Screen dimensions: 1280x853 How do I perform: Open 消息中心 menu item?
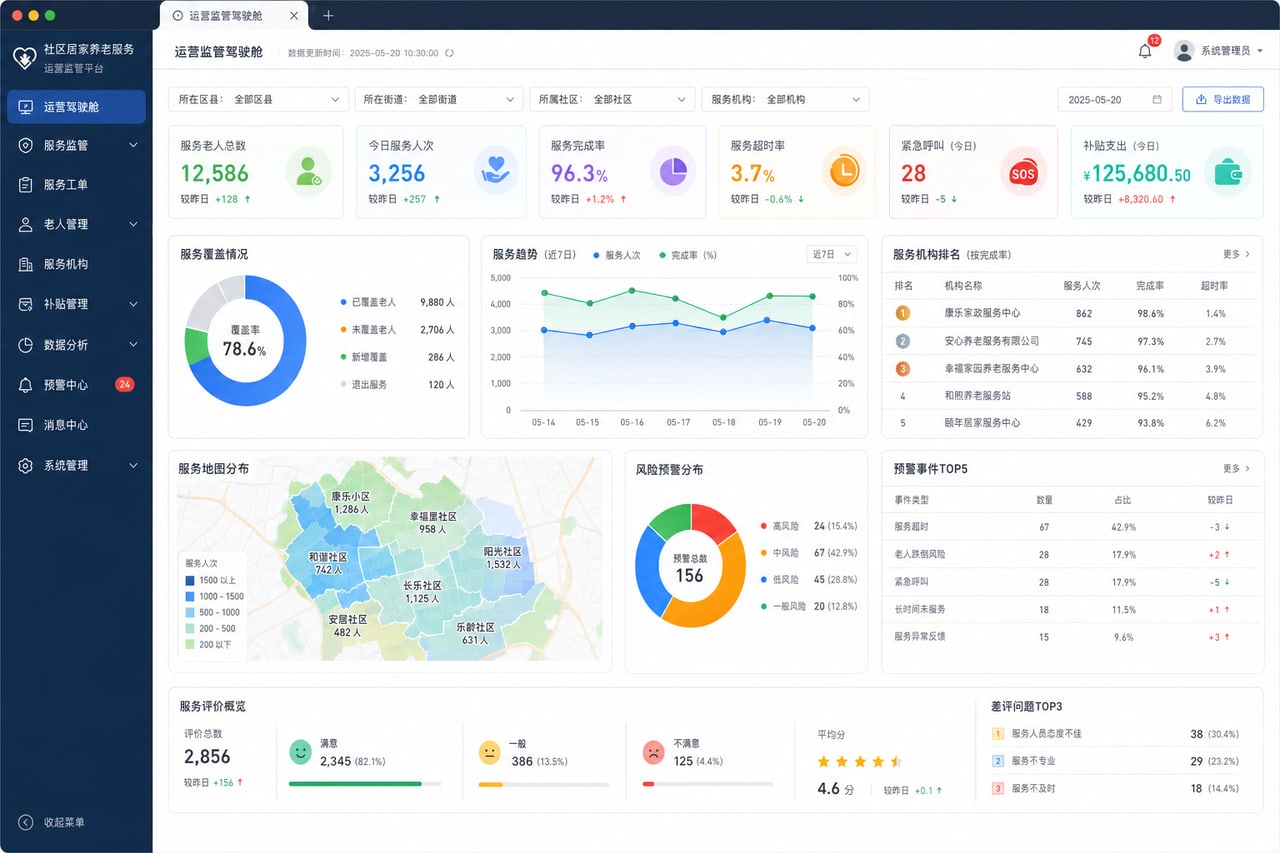click(x=76, y=425)
